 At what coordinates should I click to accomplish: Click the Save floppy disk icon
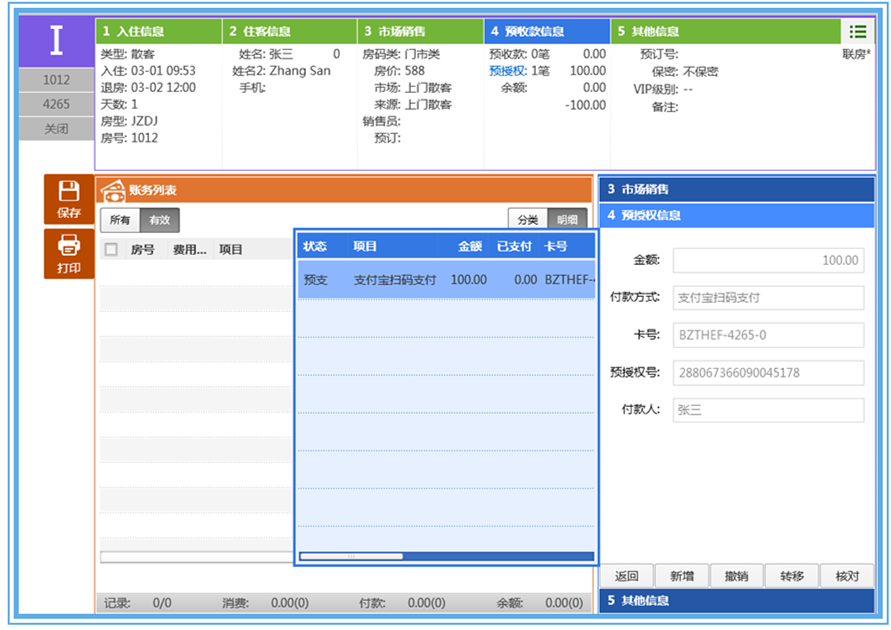(69, 192)
